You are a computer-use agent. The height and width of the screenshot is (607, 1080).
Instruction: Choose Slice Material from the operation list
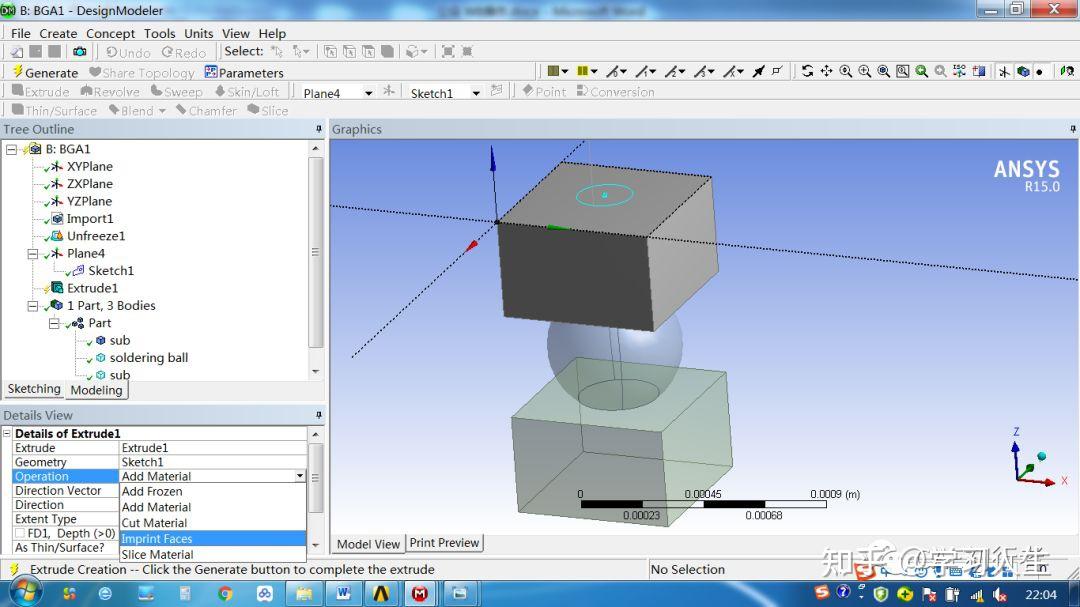click(212, 555)
